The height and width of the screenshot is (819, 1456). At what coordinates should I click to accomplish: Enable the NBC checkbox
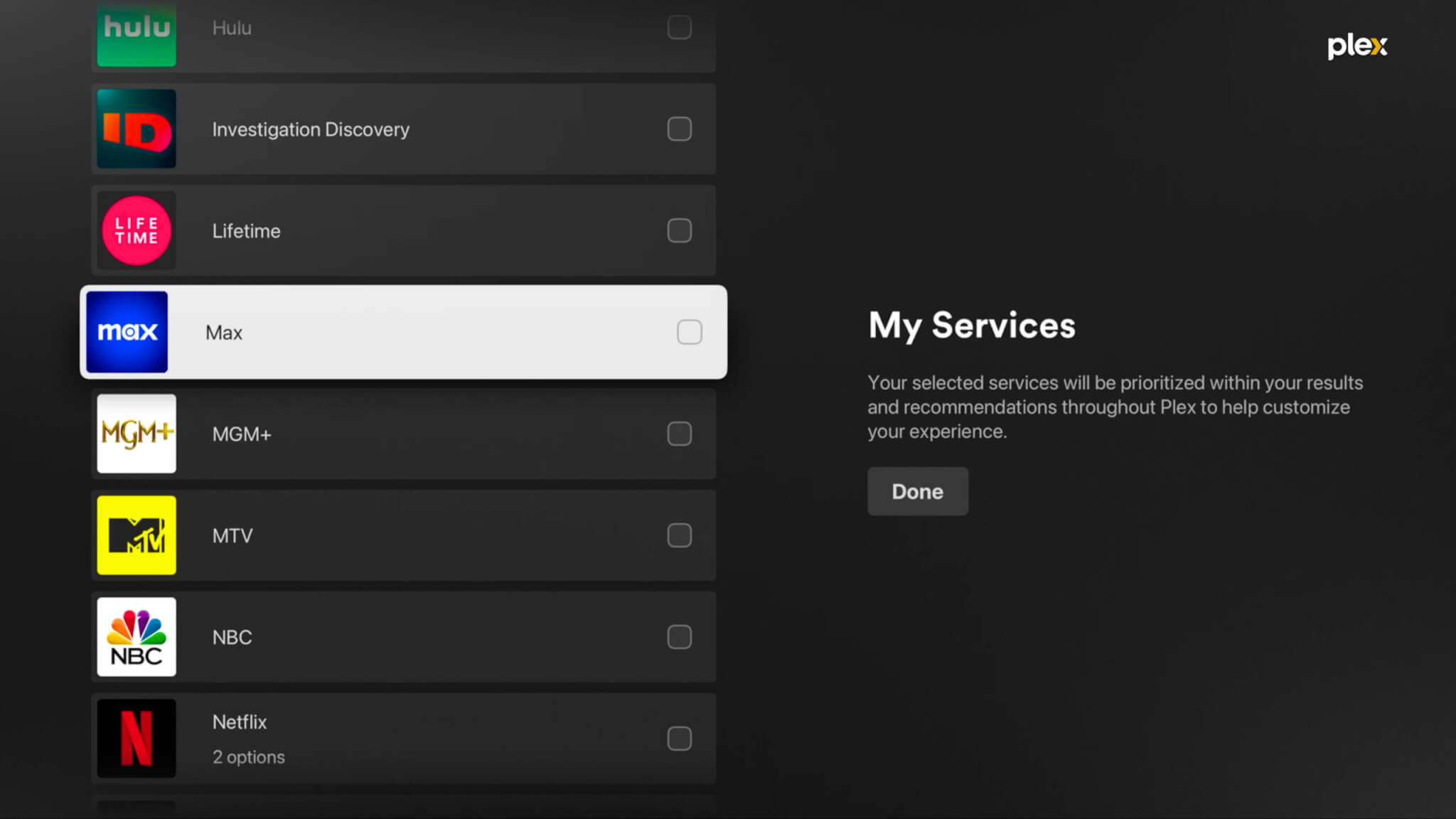click(x=680, y=637)
